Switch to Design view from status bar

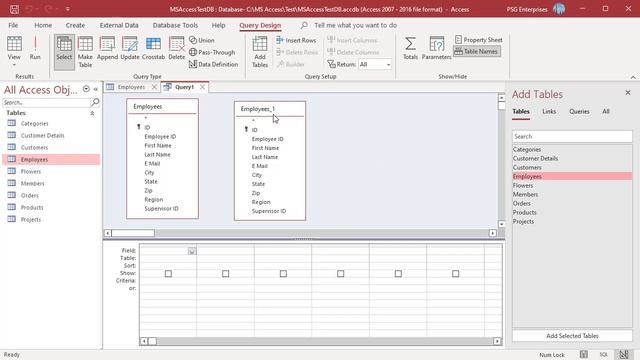624,355
